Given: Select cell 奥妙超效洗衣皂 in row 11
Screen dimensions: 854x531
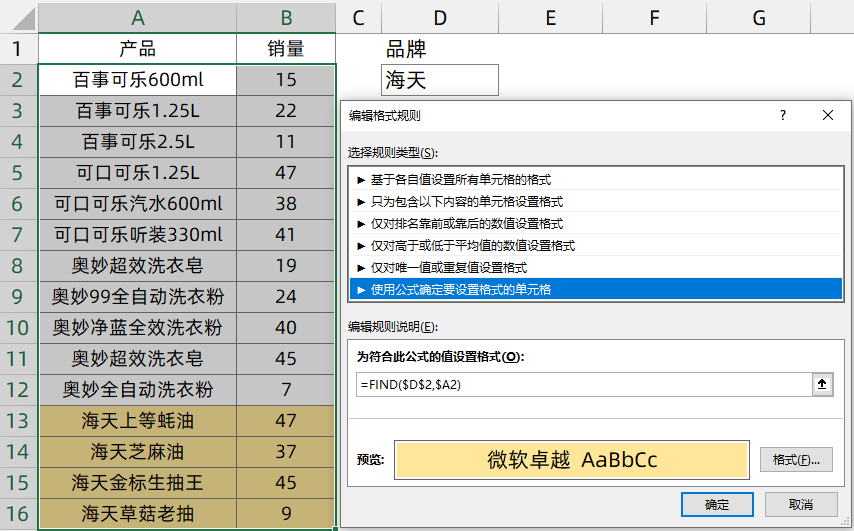Looking at the screenshot, I should [x=137, y=359].
